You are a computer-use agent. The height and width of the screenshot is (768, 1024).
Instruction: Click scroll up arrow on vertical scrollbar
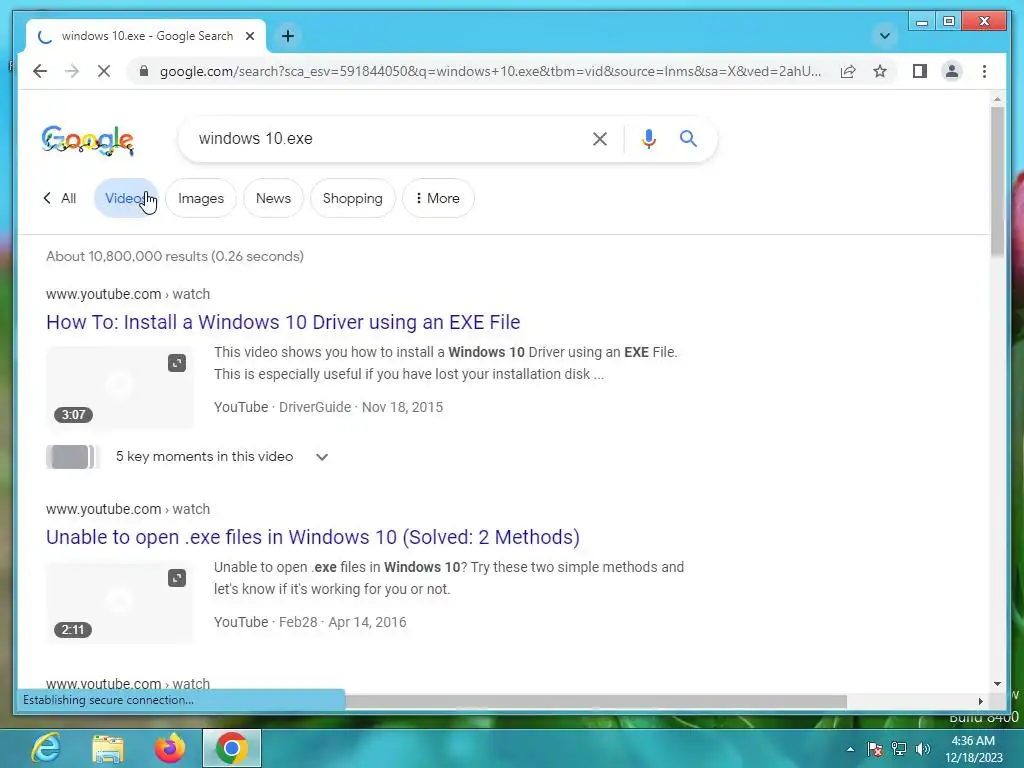(997, 99)
